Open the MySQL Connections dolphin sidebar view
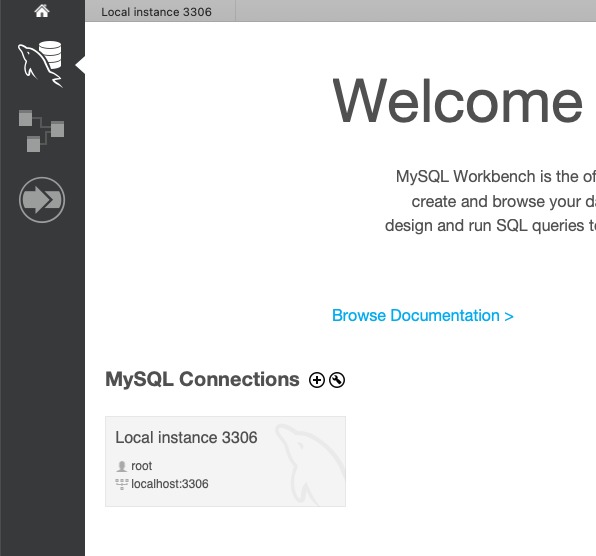Screen dimensions: 596x556 click(x=40, y=64)
